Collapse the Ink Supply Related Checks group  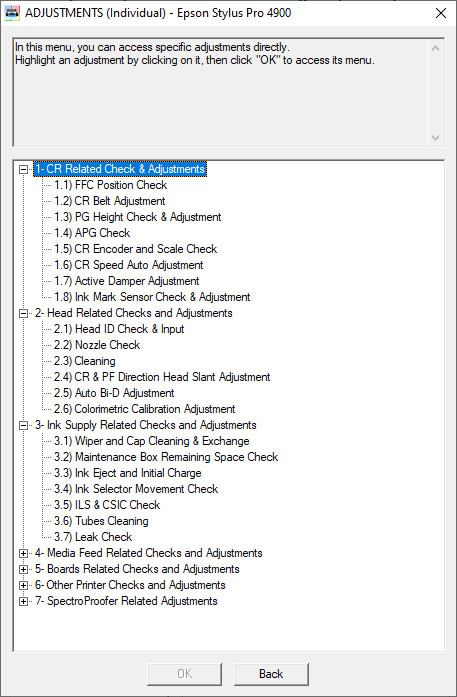pos(23,425)
